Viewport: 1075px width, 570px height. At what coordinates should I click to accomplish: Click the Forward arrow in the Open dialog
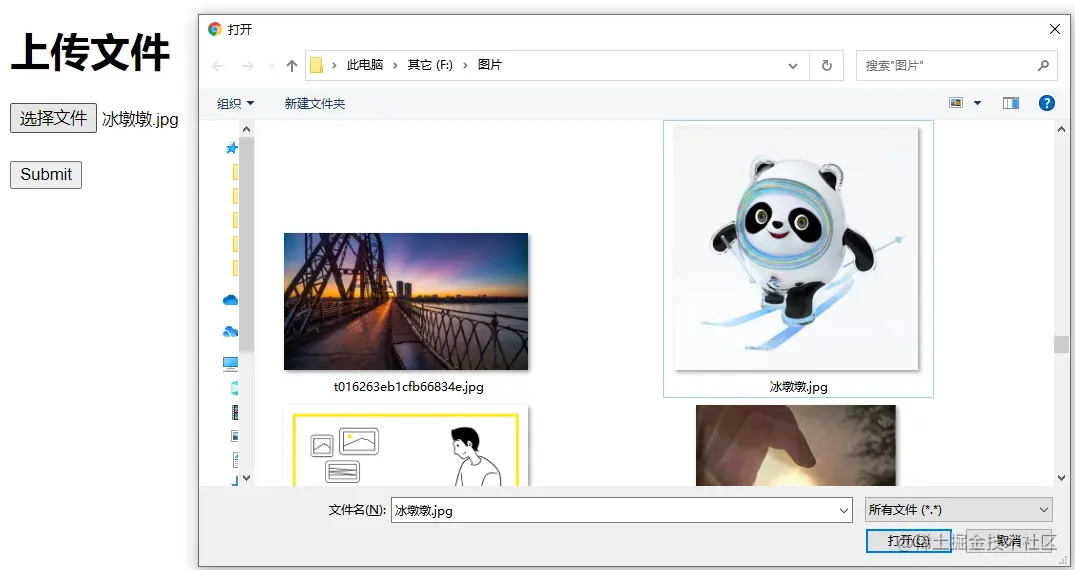[x=247, y=66]
